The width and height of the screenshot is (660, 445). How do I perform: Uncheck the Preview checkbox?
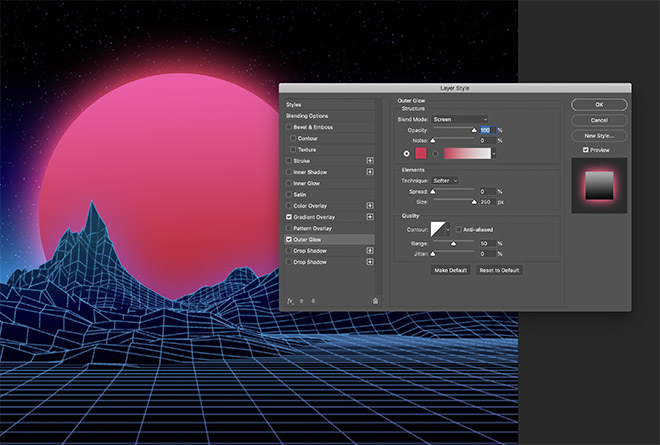586,150
